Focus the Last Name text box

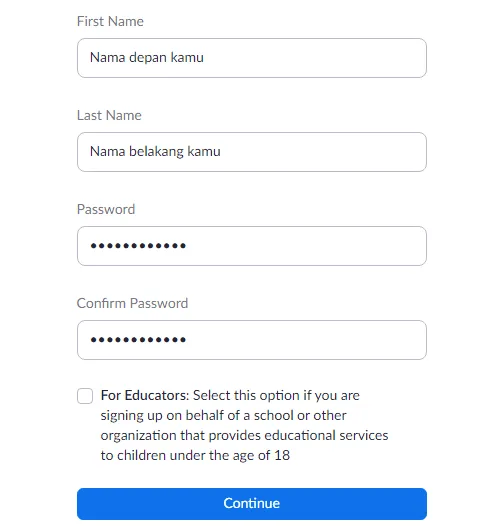[252, 152]
